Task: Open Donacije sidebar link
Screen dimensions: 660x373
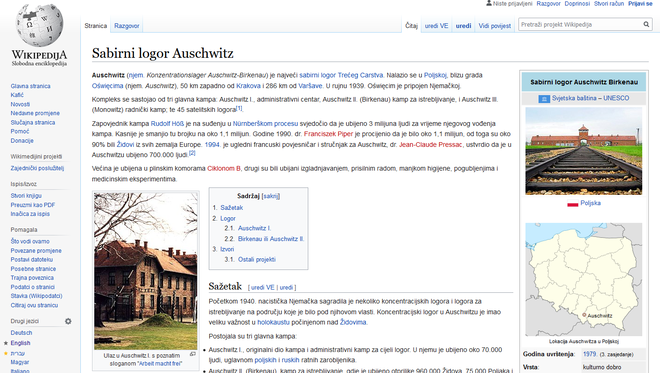Action: [22, 141]
